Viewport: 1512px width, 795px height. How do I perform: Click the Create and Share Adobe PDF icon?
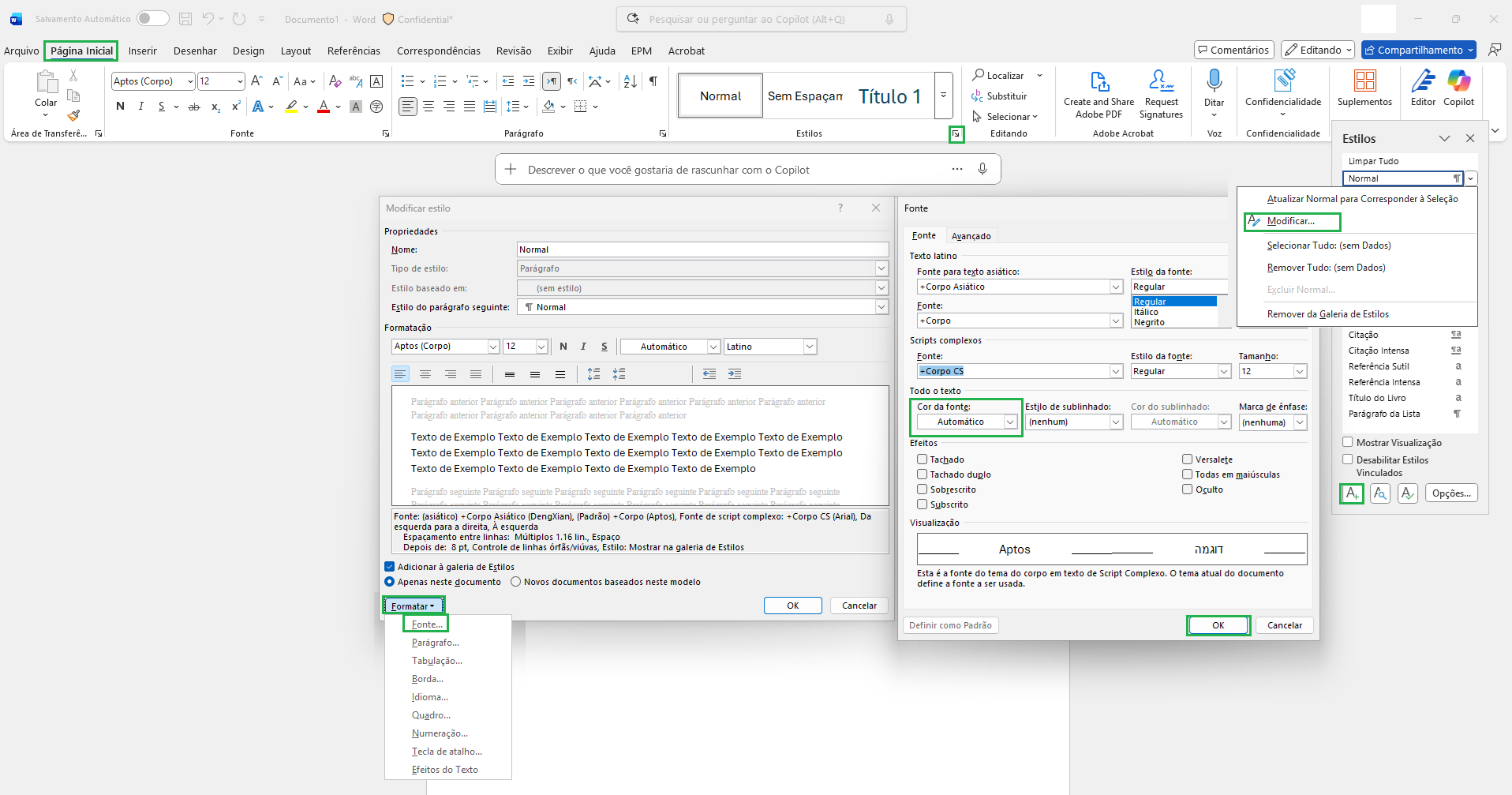click(1098, 81)
